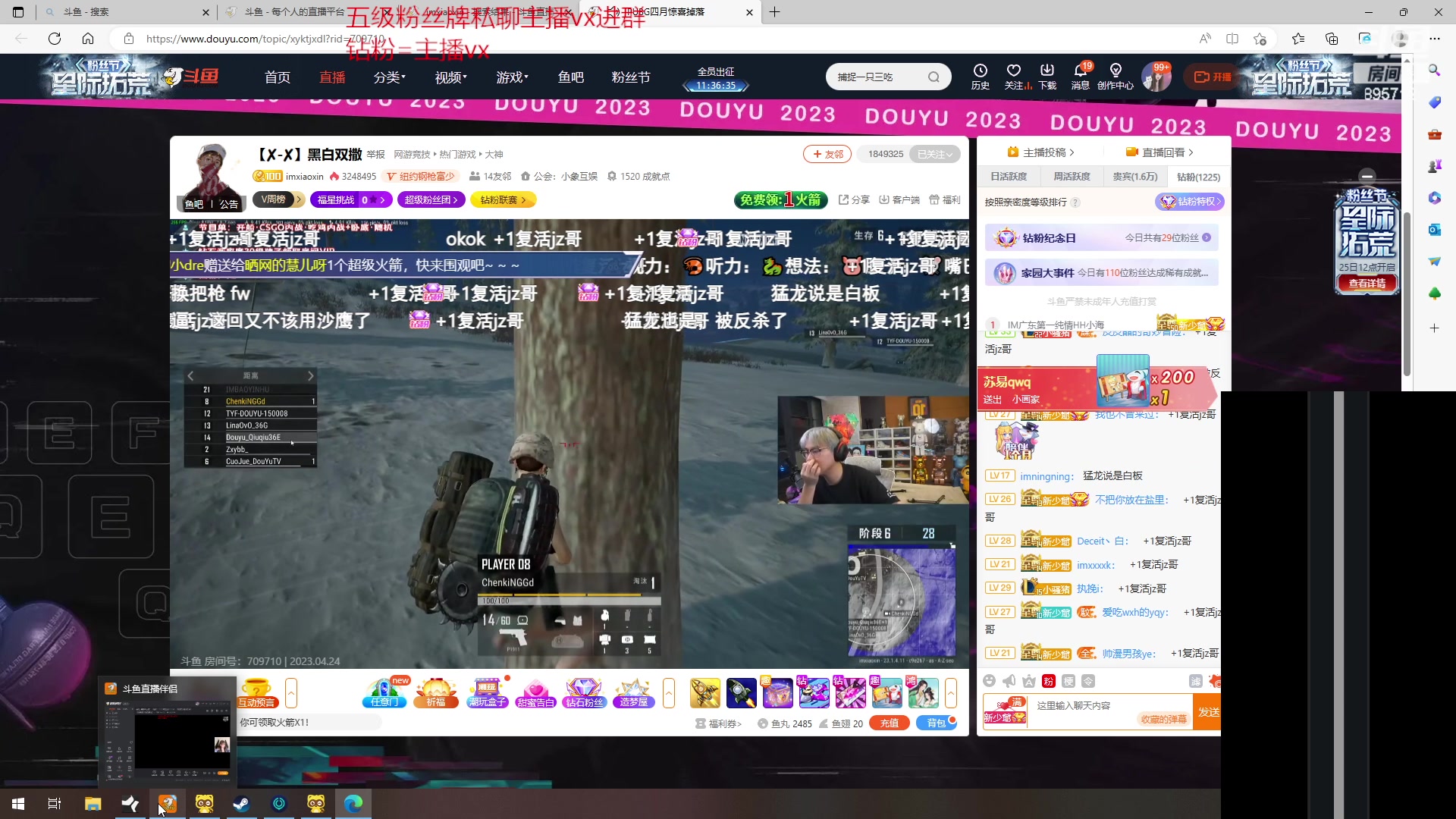The height and width of the screenshot is (819, 1456).
Task: Select the golden rocket gift icon
Action: point(705,692)
